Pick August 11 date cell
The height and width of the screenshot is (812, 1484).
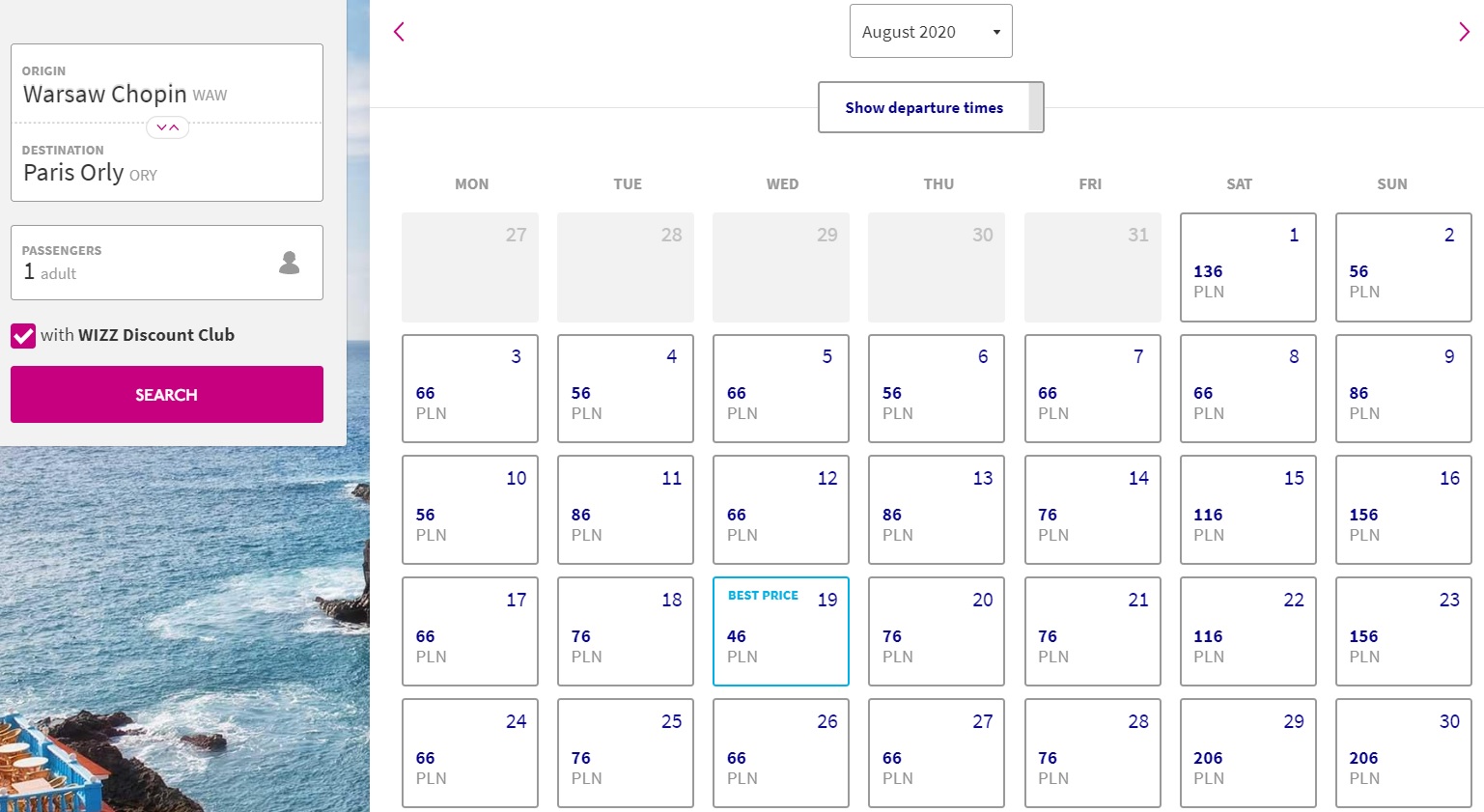[x=626, y=510]
